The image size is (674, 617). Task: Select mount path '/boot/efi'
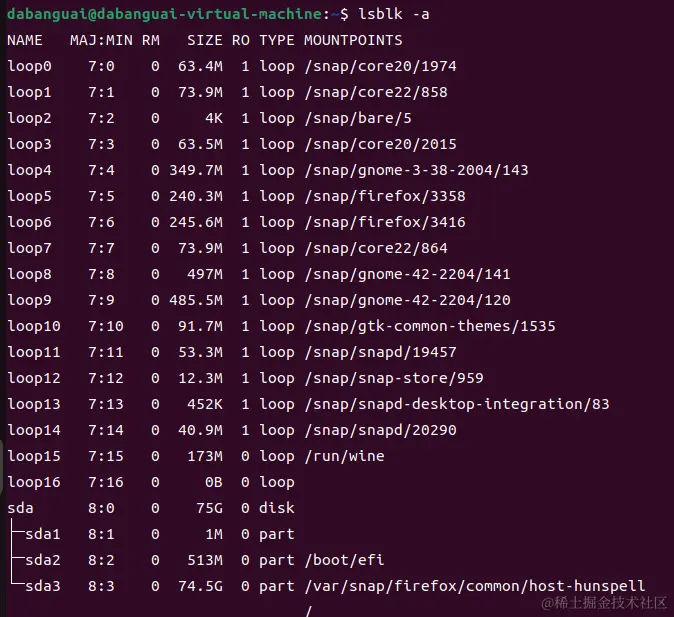[x=344, y=561]
